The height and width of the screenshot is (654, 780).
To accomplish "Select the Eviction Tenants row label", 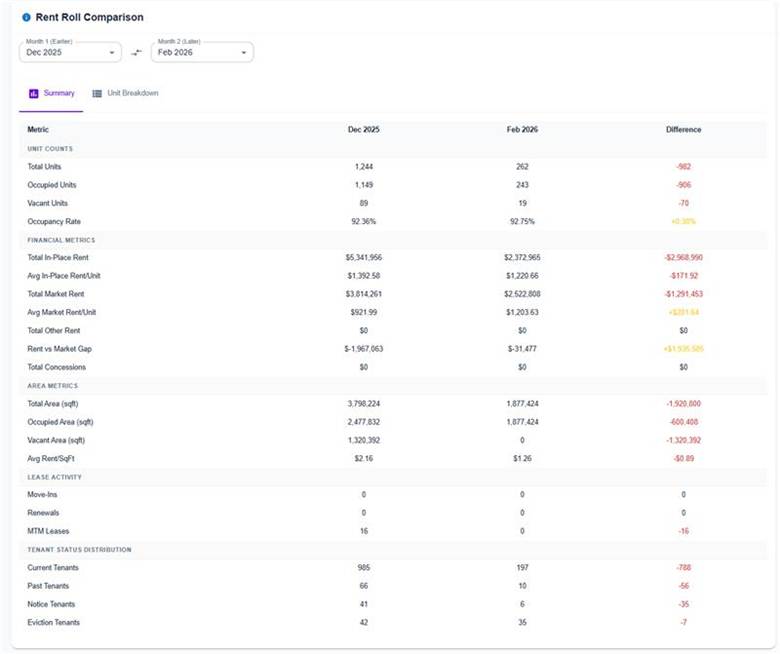I will pyautogui.click(x=55, y=623).
